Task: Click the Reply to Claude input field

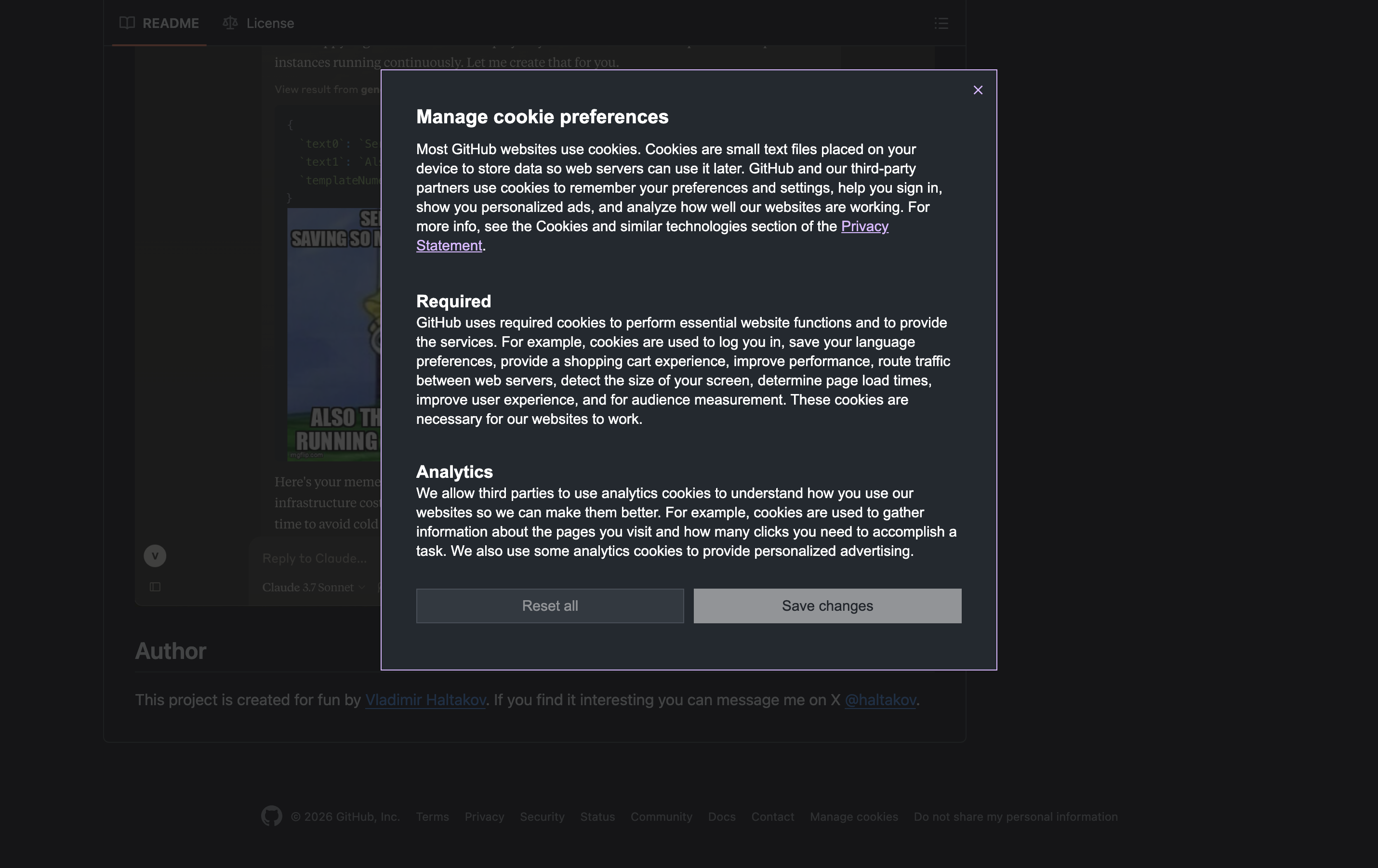Action: click(314, 558)
